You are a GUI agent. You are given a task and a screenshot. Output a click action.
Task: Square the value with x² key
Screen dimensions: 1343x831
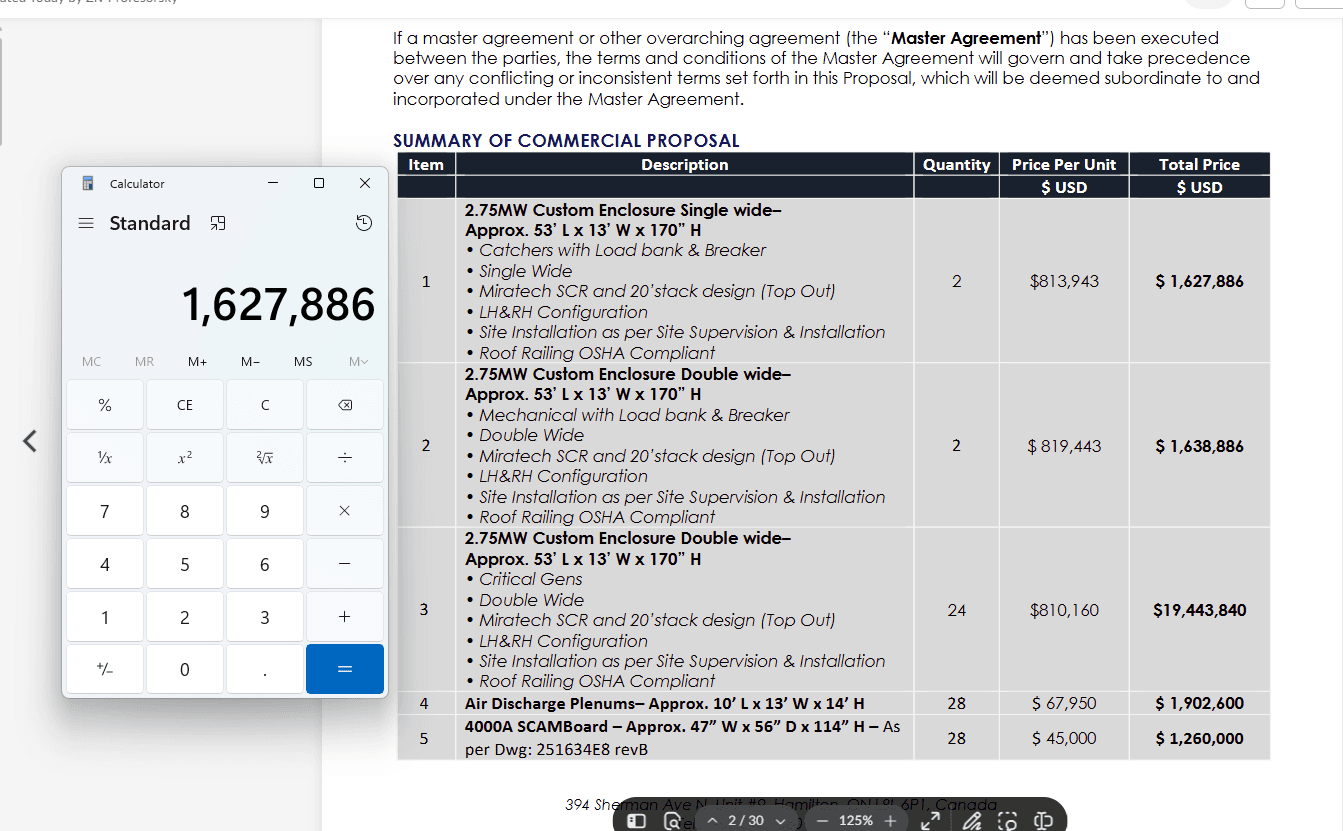click(185, 458)
